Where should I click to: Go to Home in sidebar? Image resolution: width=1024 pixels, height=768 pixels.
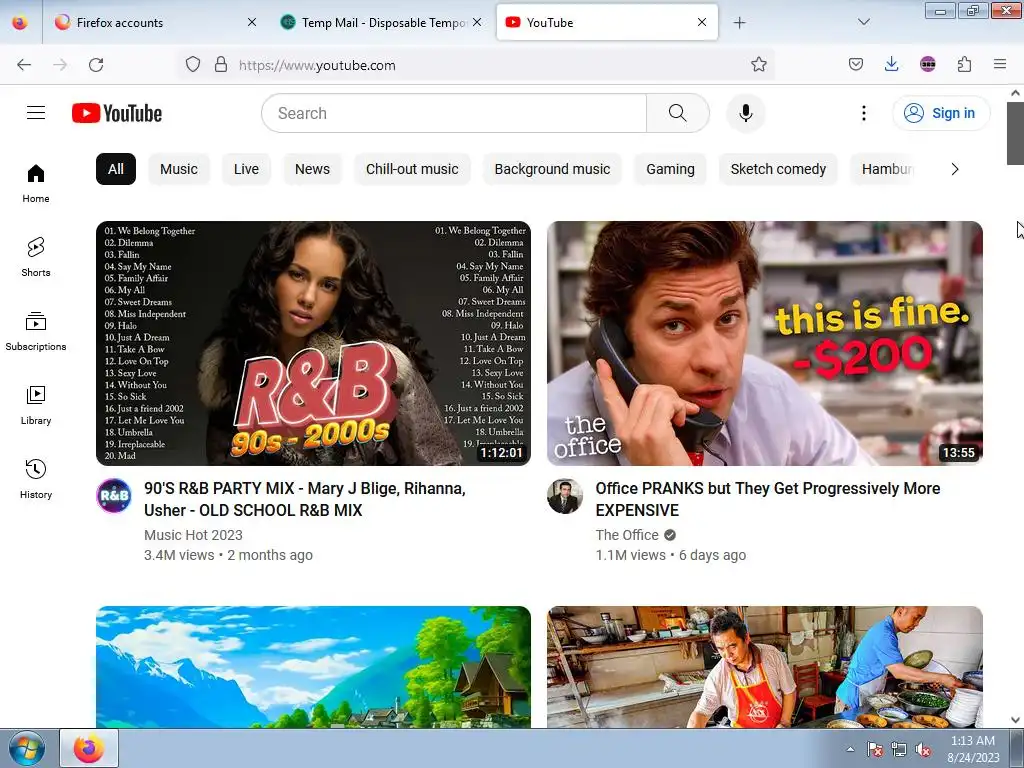point(36,184)
